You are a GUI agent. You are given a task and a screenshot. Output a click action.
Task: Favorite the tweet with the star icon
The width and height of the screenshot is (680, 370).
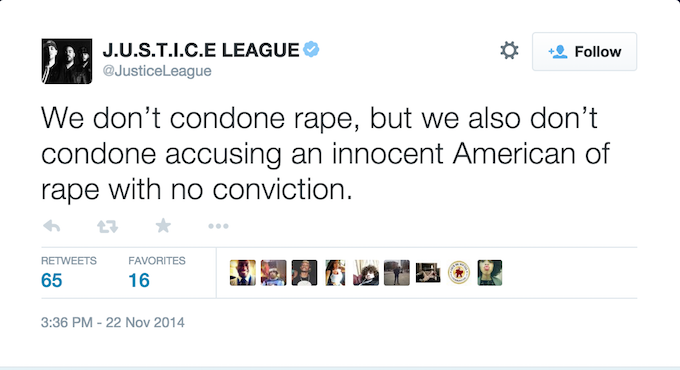pos(163,226)
